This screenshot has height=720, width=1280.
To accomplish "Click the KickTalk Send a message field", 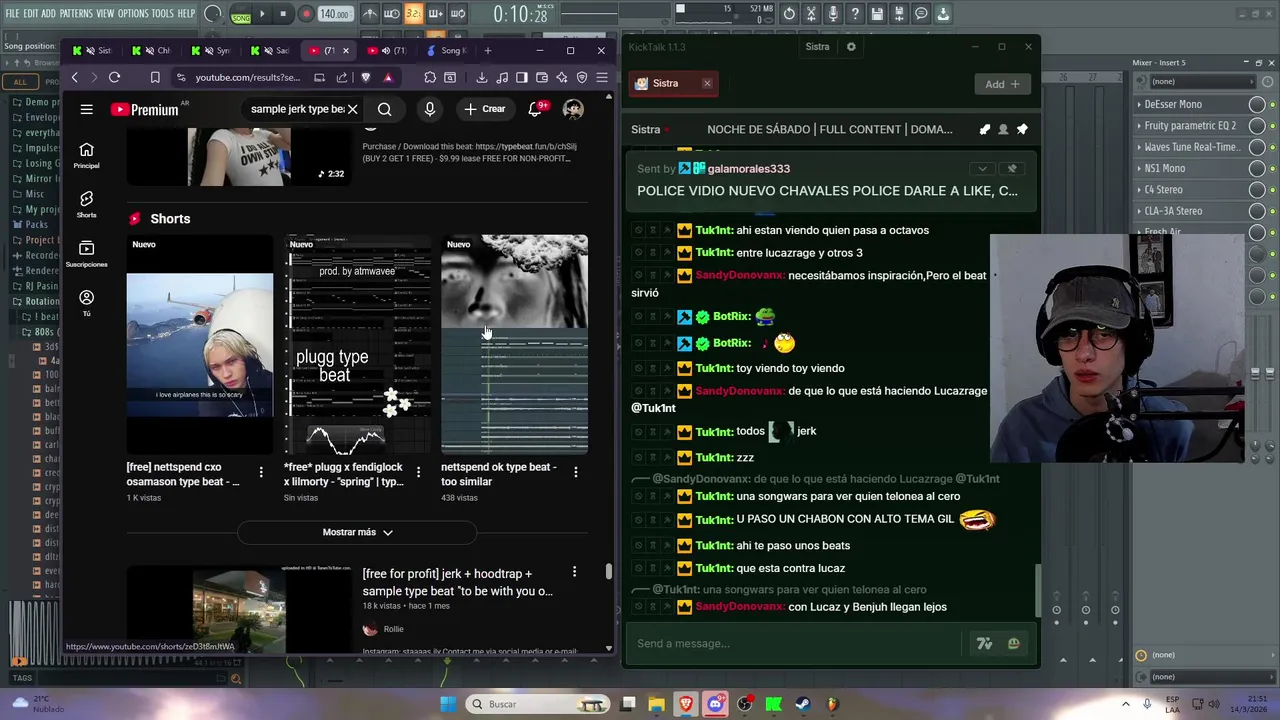I will [795, 643].
